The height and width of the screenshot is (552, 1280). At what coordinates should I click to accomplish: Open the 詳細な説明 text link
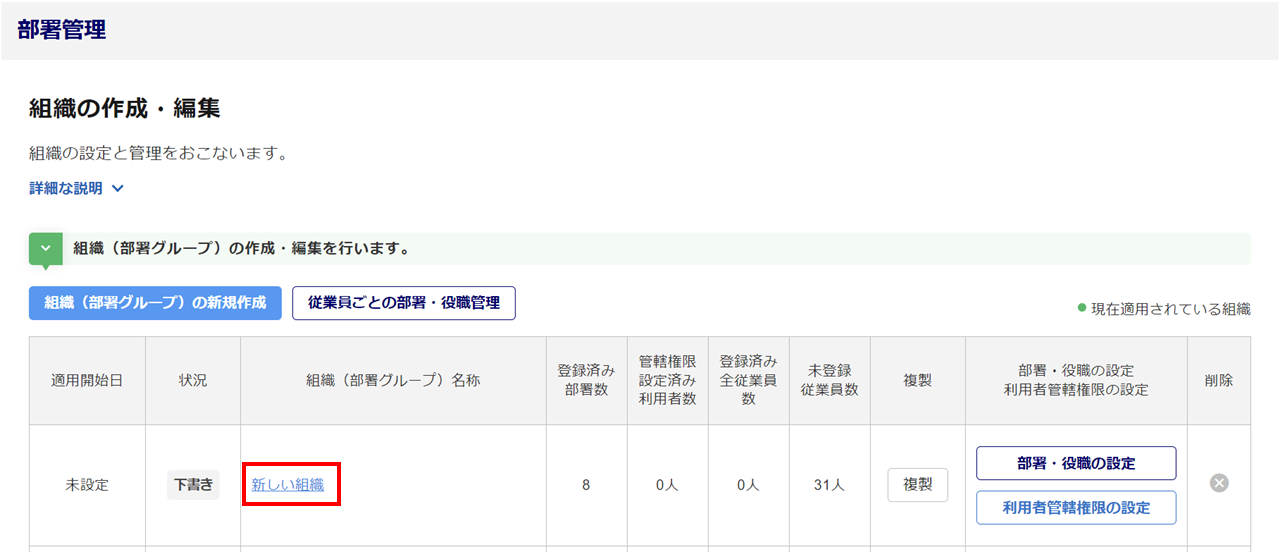click(66, 188)
